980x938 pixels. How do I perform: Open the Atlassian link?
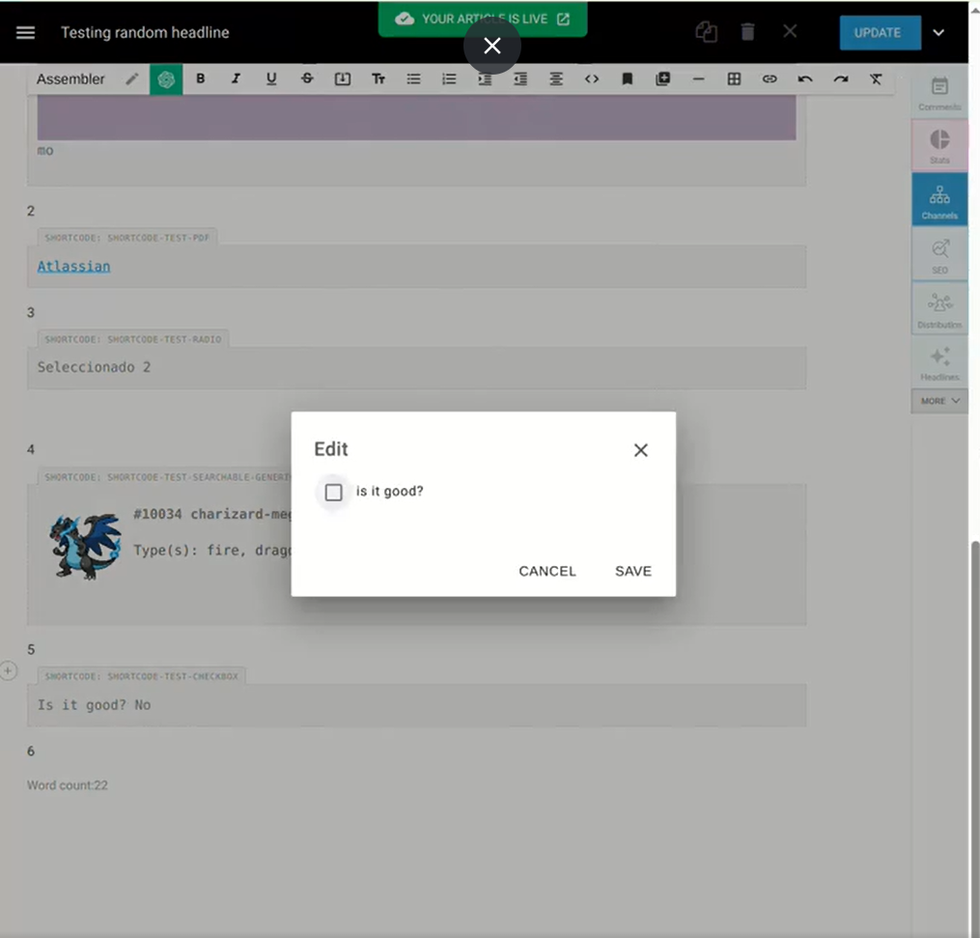(x=74, y=266)
